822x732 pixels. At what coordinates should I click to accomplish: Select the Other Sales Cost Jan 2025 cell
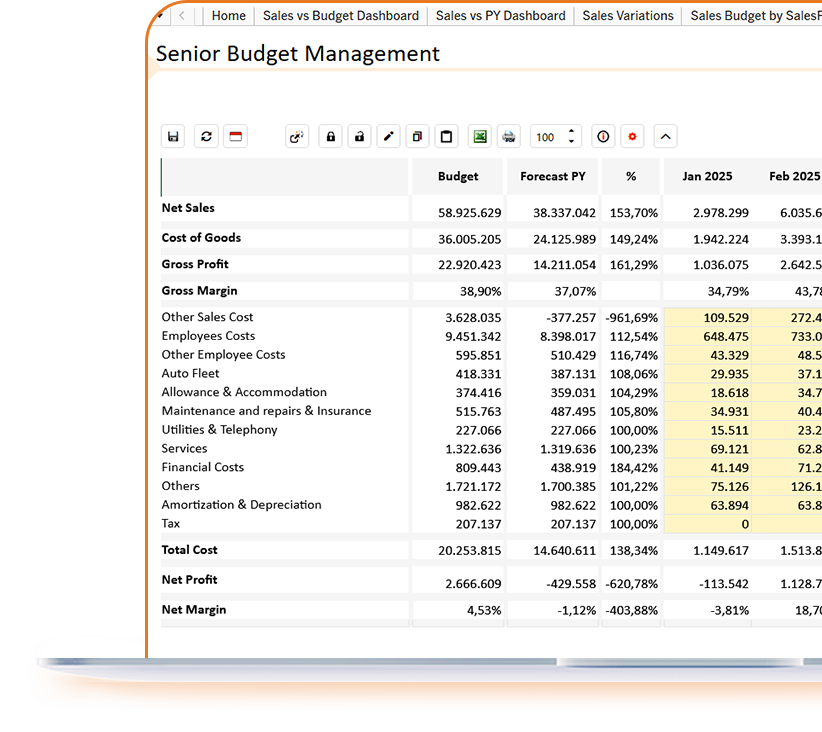pyautogui.click(x=707, y=317)
